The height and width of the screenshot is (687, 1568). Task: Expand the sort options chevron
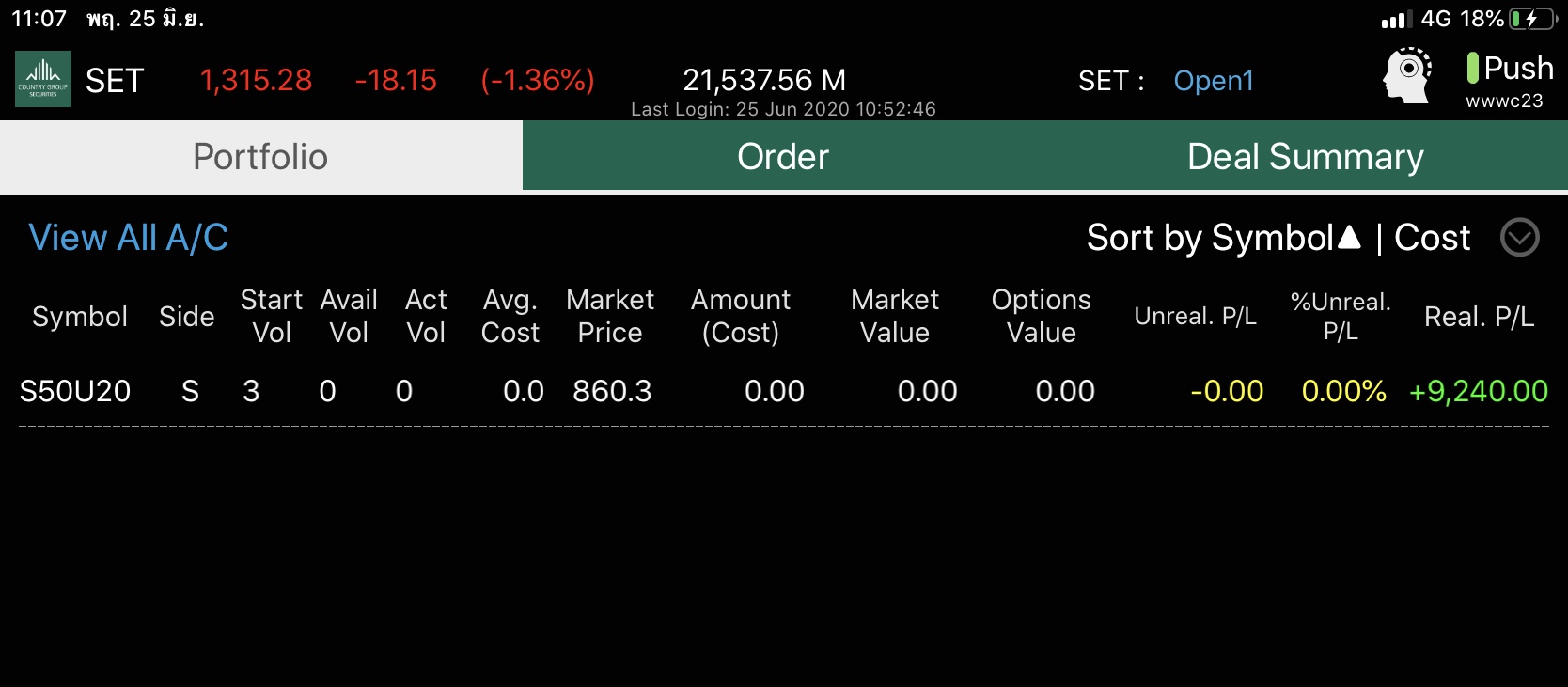[x=1519, y=238]
